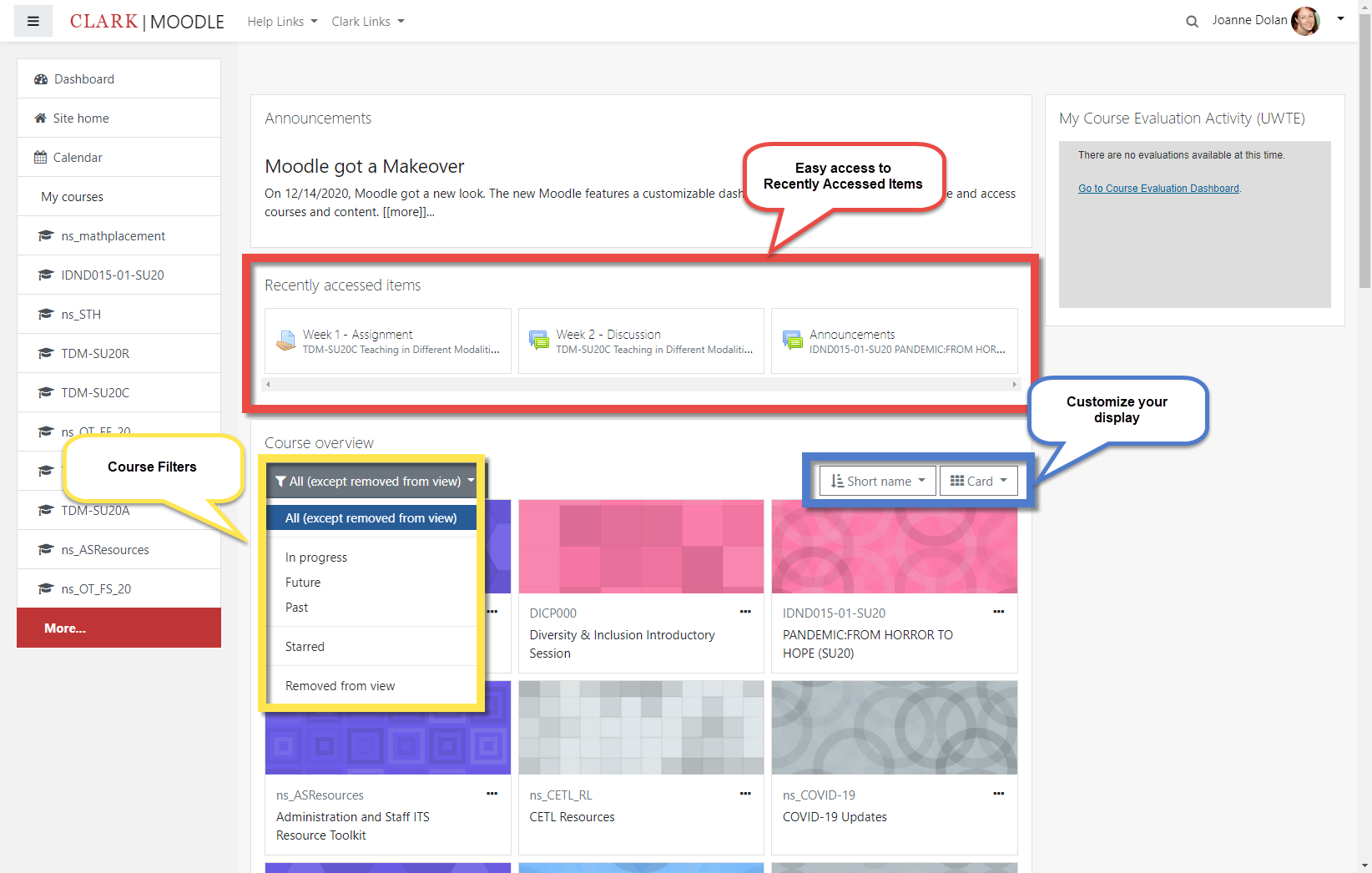Click the forum icon for Announcements item

(792, 341)
